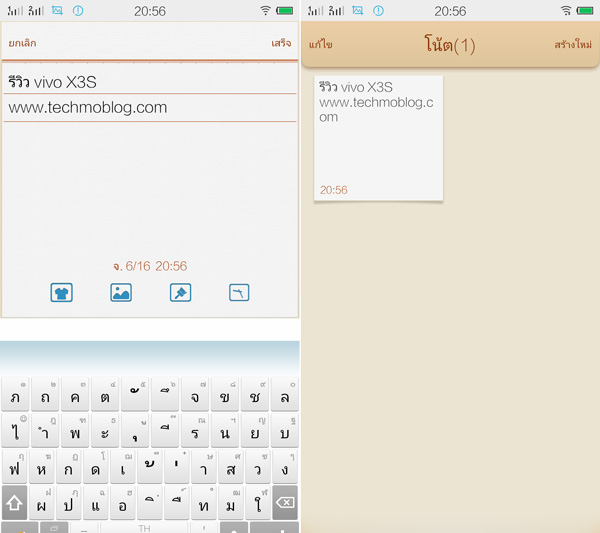Viewport: 600px width, 533px height.
Task: Tap the blue picture notification icon on the editor screen
Action: 57,10
